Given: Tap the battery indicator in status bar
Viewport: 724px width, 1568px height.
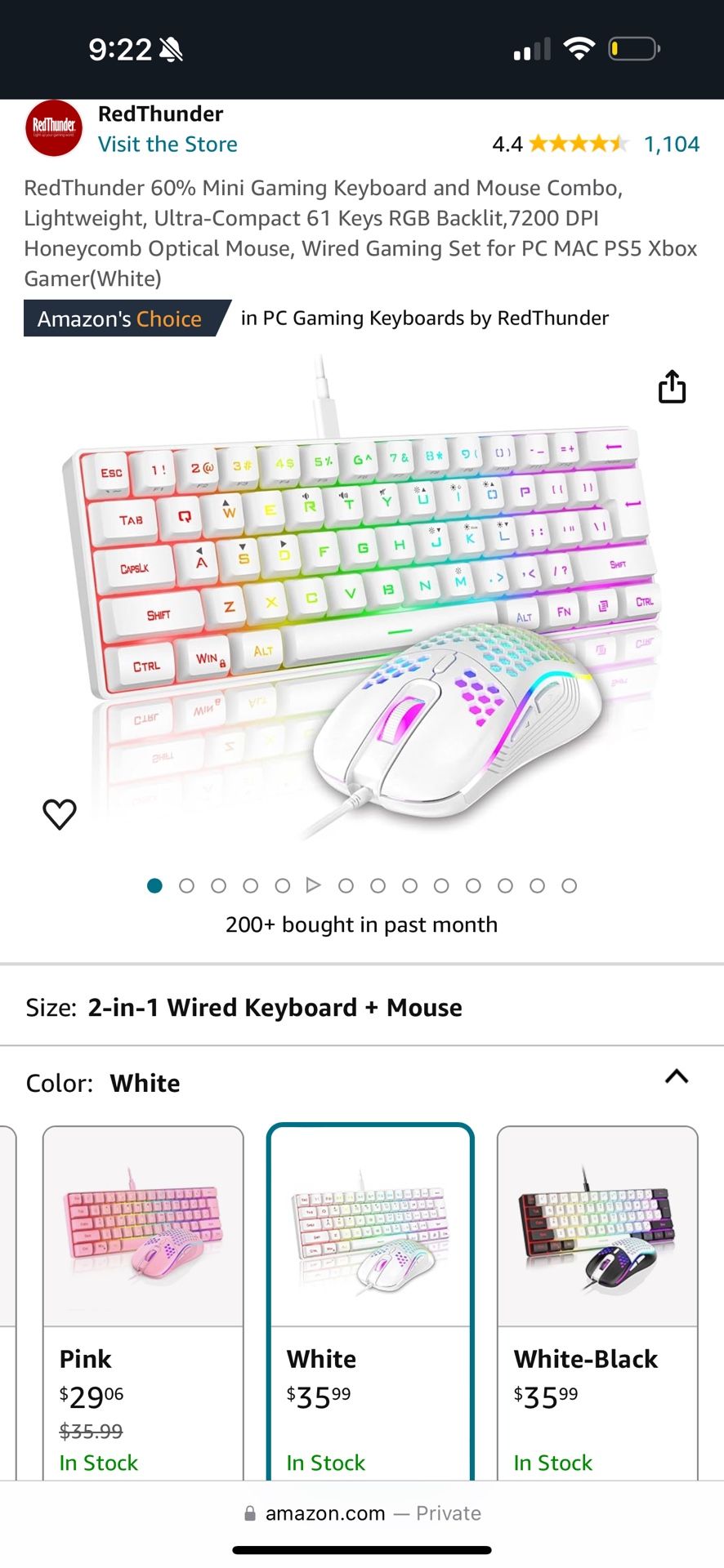Looking at the screenshot, I should (x=634, y=49).
